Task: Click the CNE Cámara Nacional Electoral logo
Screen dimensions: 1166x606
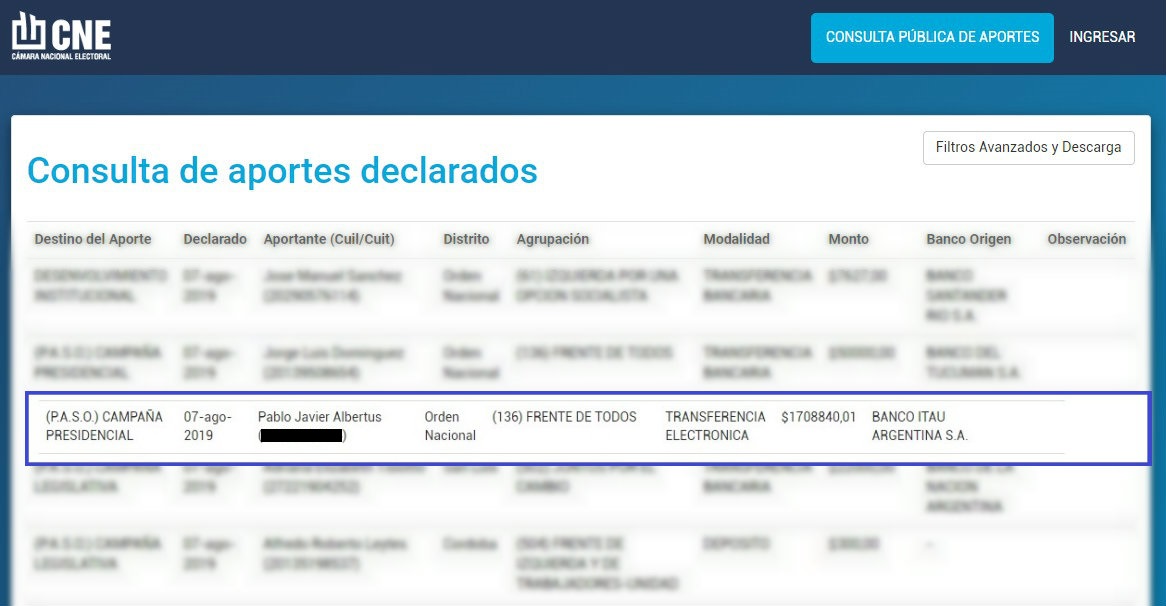Action: 62,36
